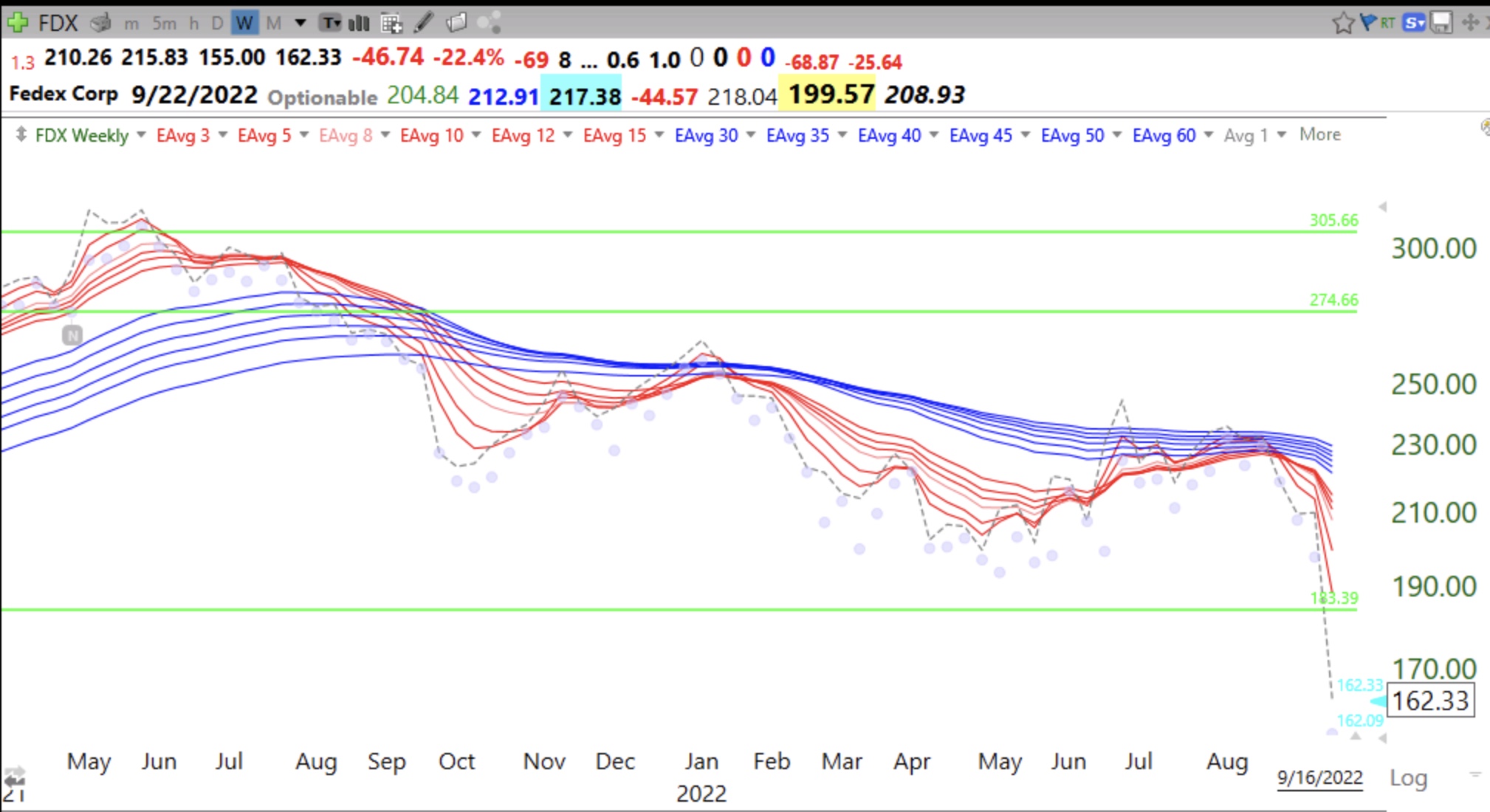Open the timeframe dropdown arrow after M
Image resolution: width=1490 pixels, height=812 pixels.
coord(301,24)
